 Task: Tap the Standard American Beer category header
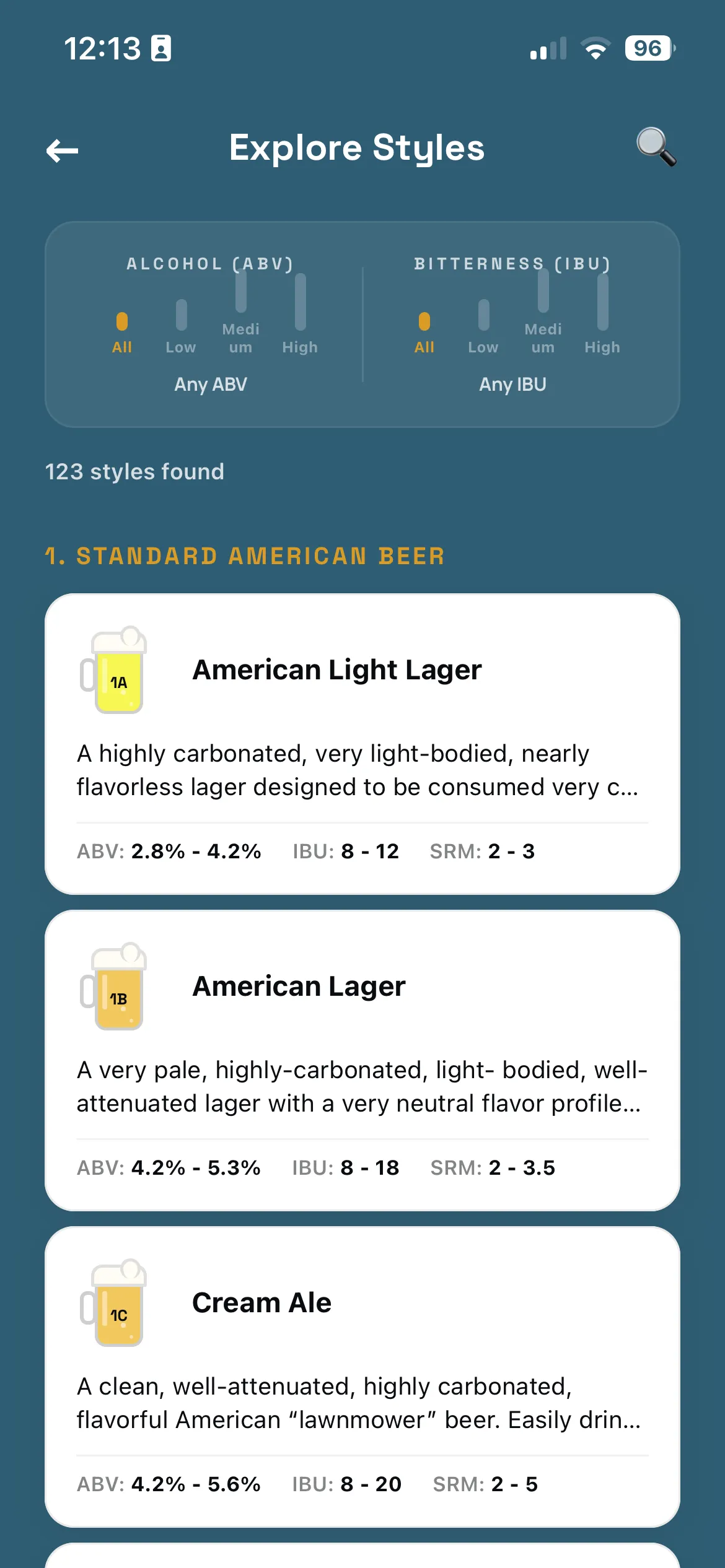245,555
